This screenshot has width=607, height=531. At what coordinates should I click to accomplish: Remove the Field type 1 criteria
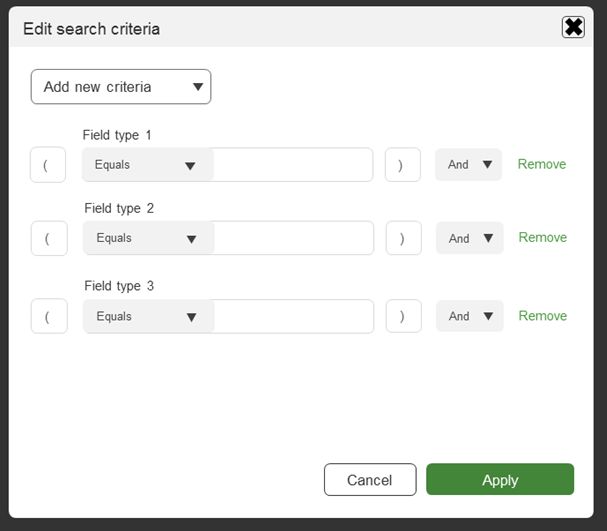coord(542,164)
